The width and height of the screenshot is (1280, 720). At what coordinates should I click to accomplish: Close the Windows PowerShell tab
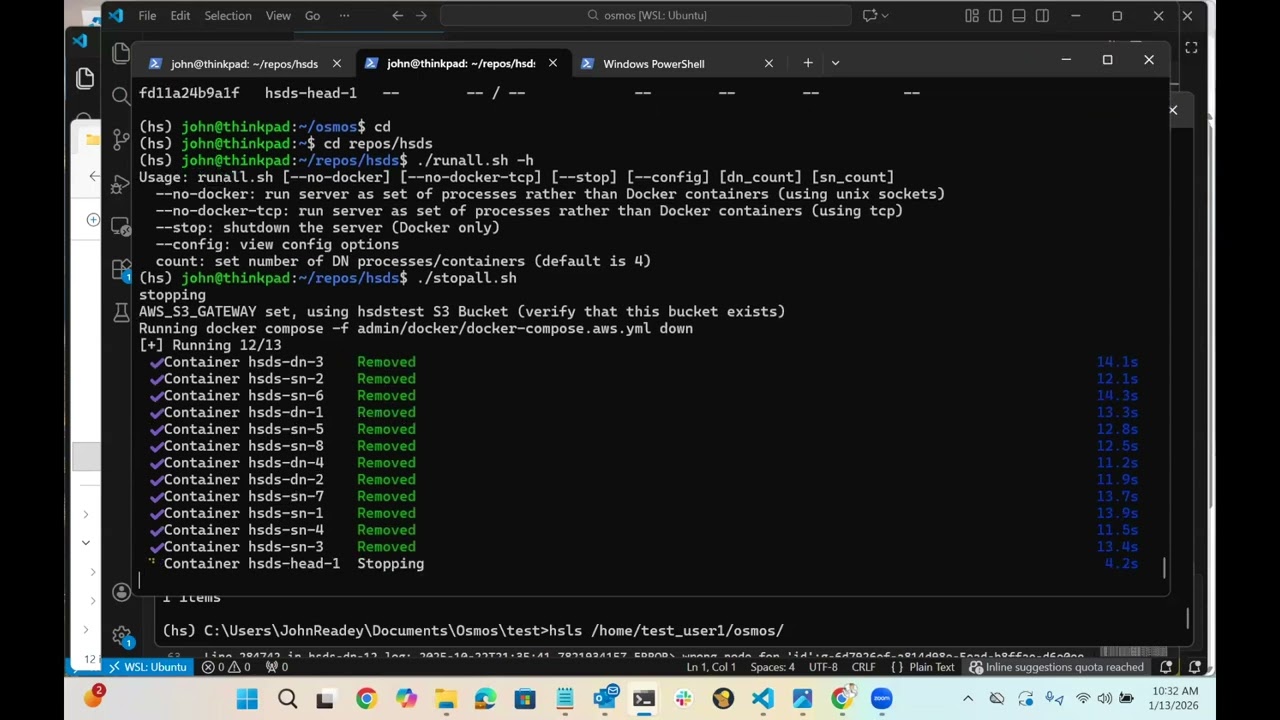point(769,64)
